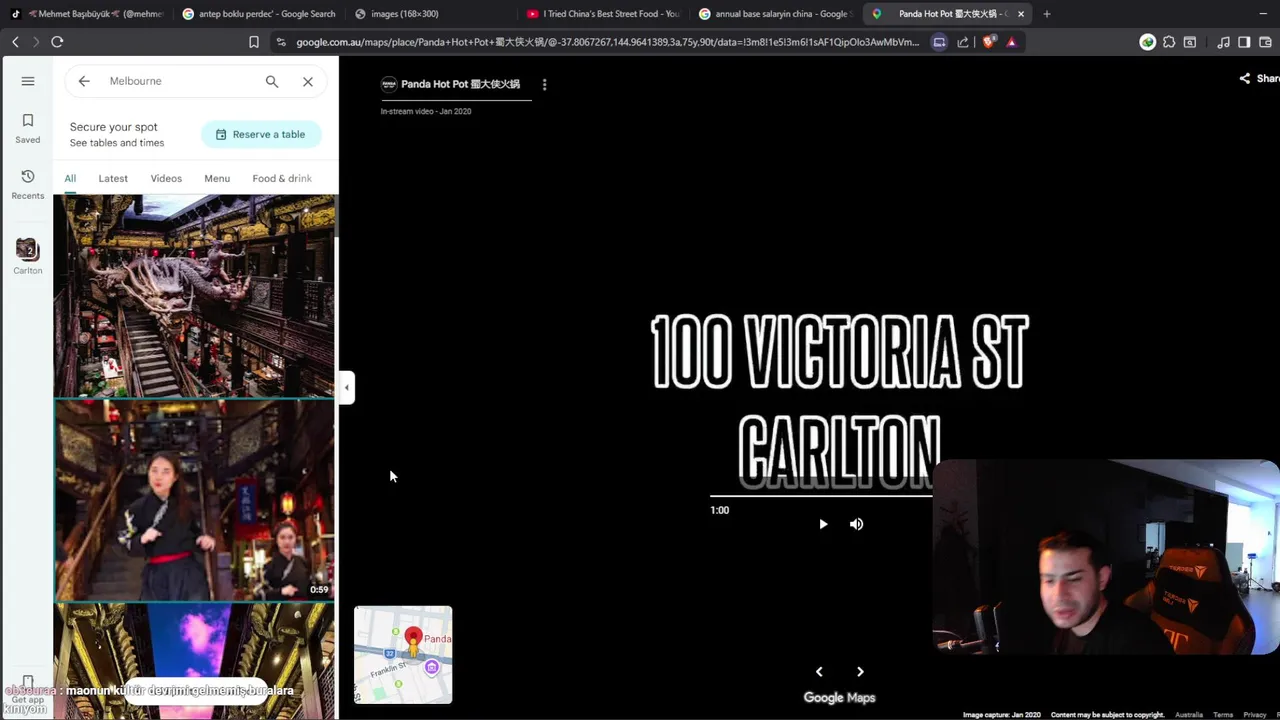Click browser forward navigation arrow
Image resolution: width=1280 pixels, height=720 pixels.
pos(36,42)
